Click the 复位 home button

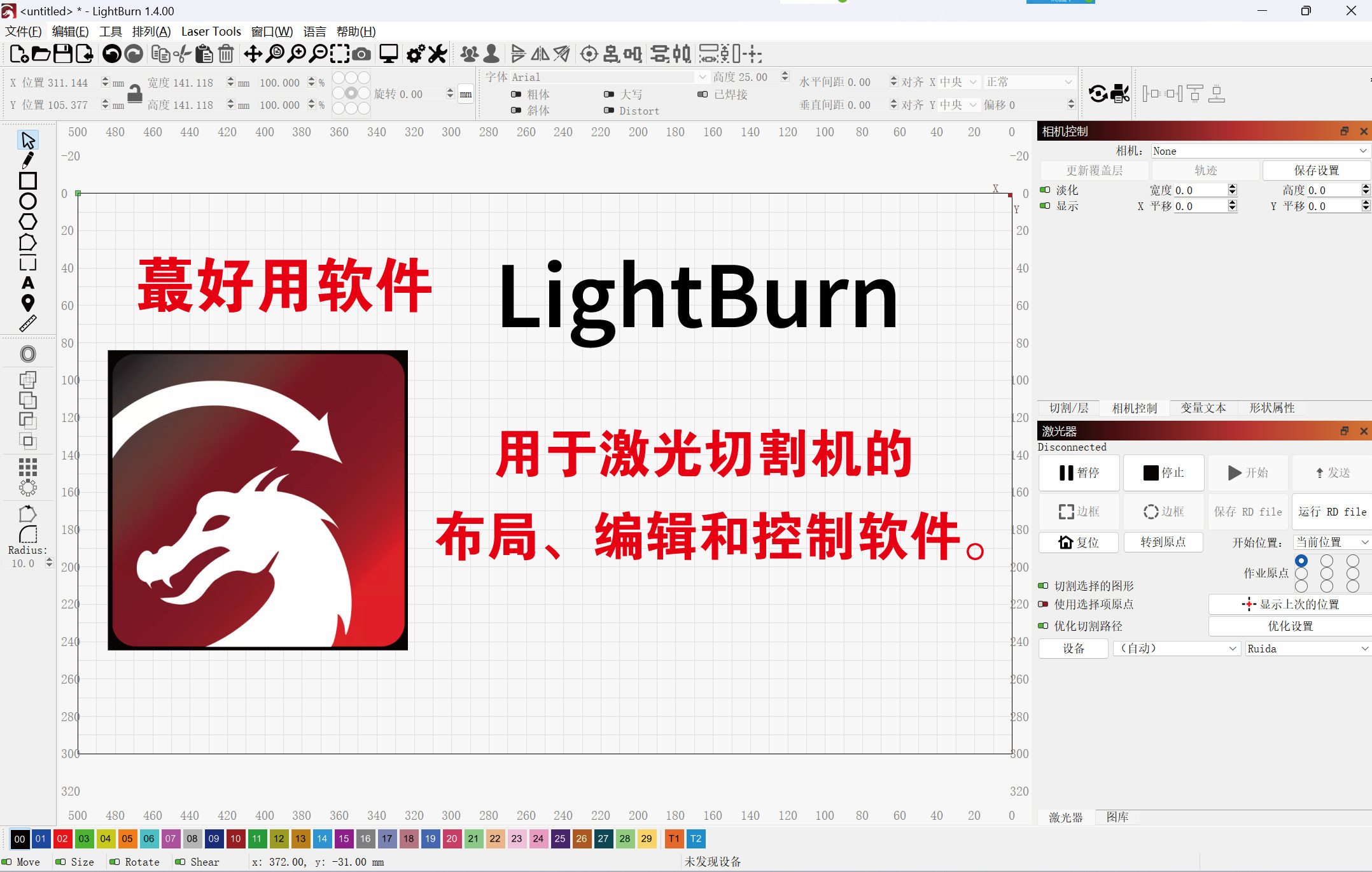coord(1079,542)
